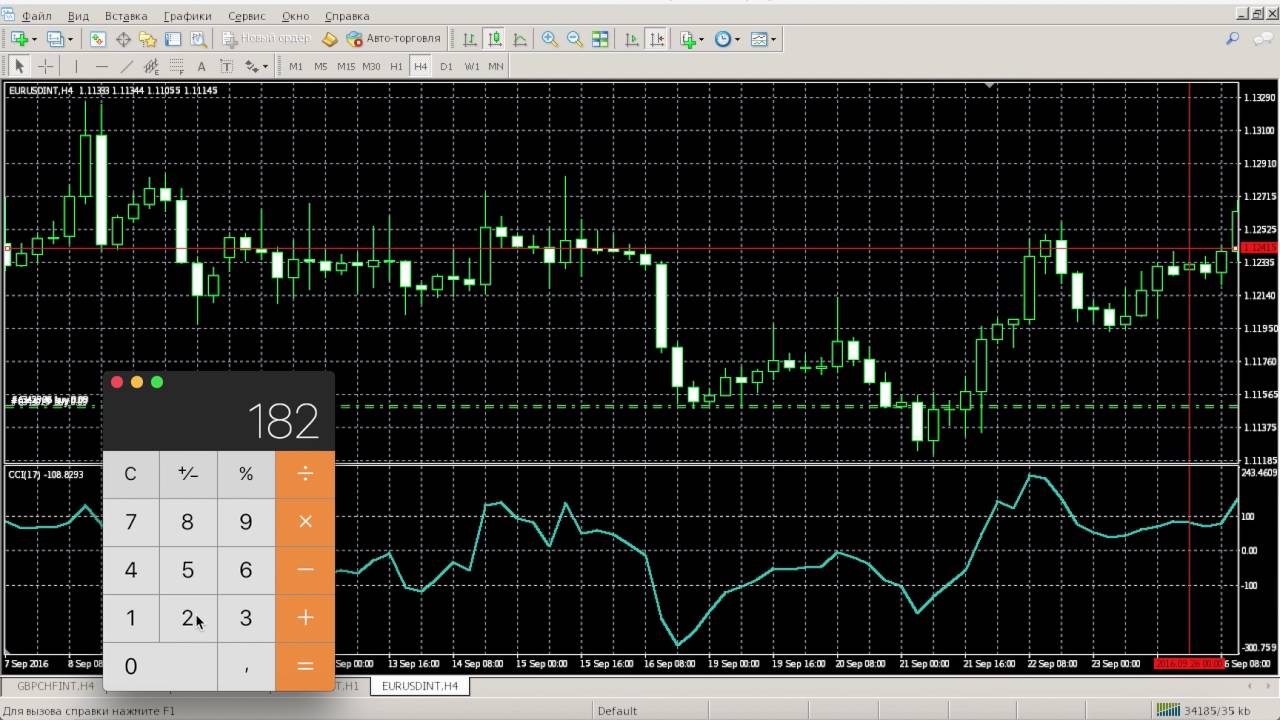
Task: Select the trendline tool
Action: pos(126,66)
